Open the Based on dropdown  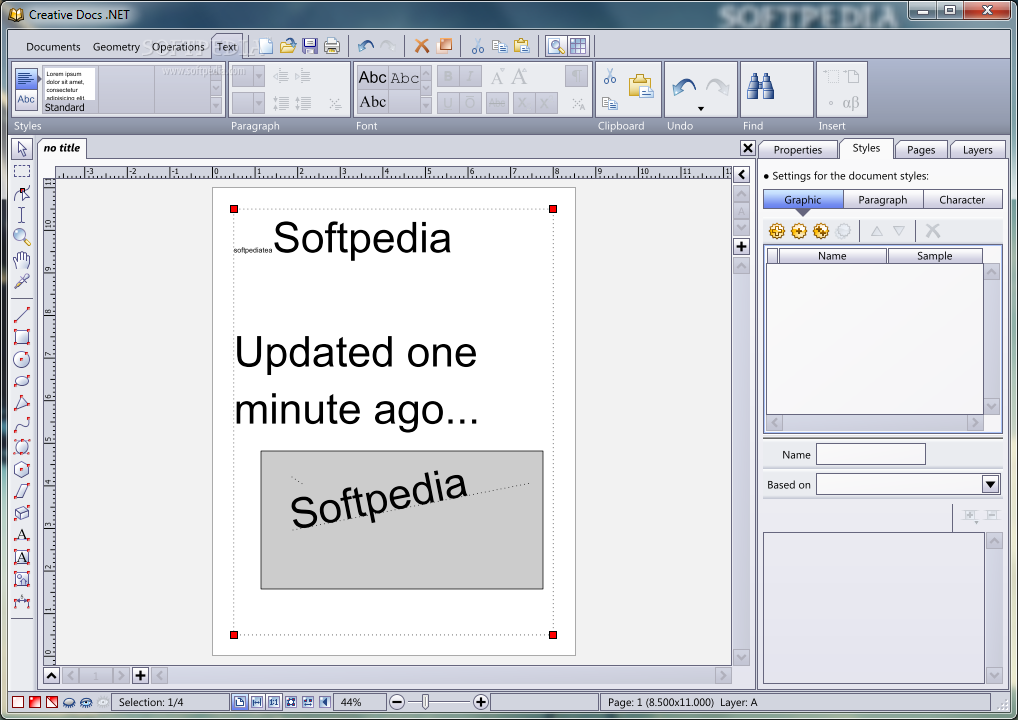[990, 484]
